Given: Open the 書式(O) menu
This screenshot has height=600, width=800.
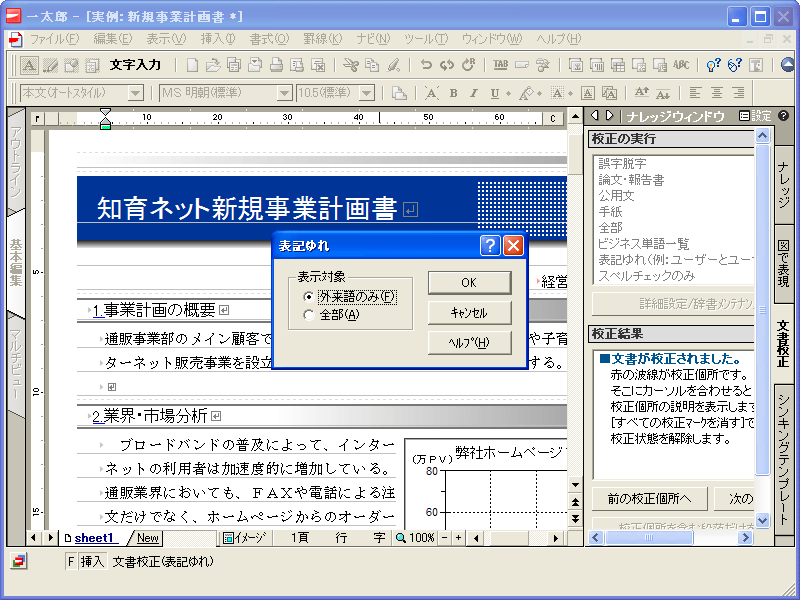Looking at the screenshot, I should [x=269, y=39].
